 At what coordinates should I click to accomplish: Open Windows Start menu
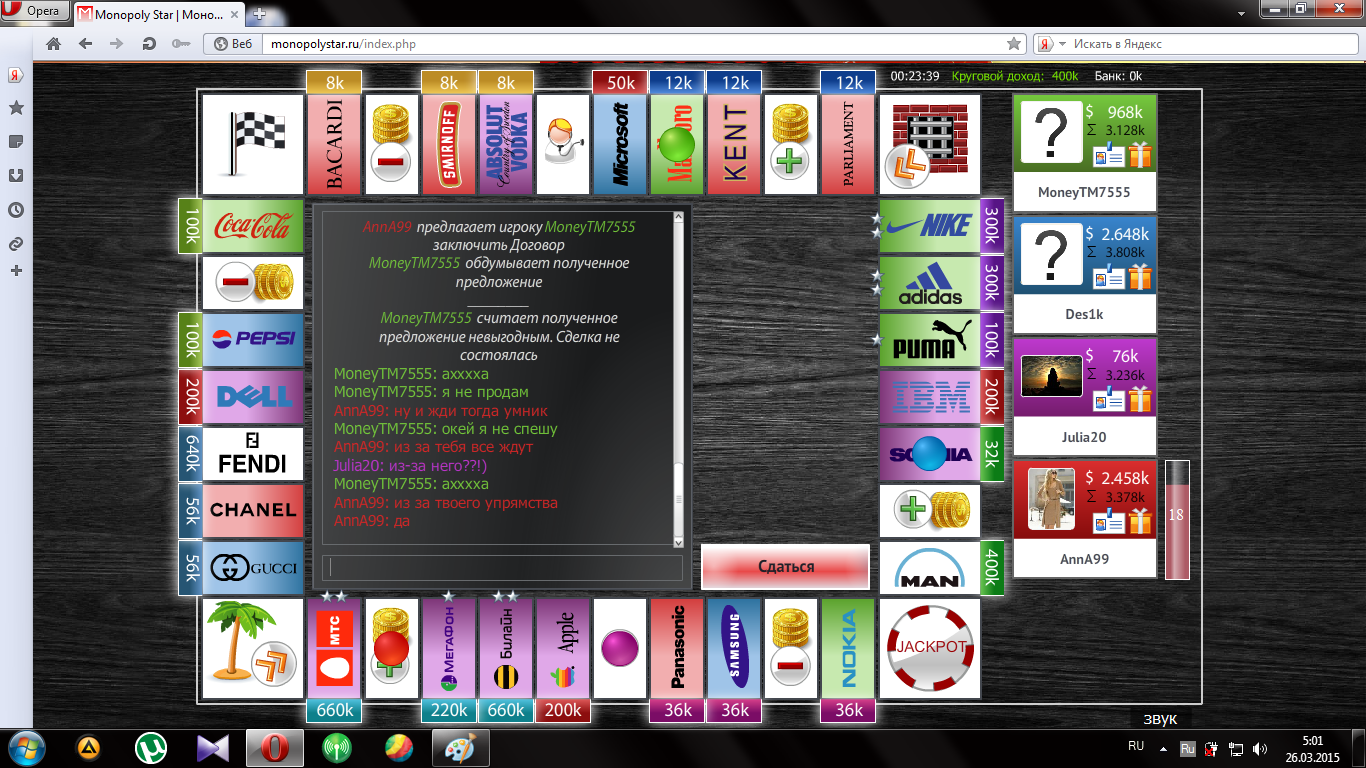25,747
